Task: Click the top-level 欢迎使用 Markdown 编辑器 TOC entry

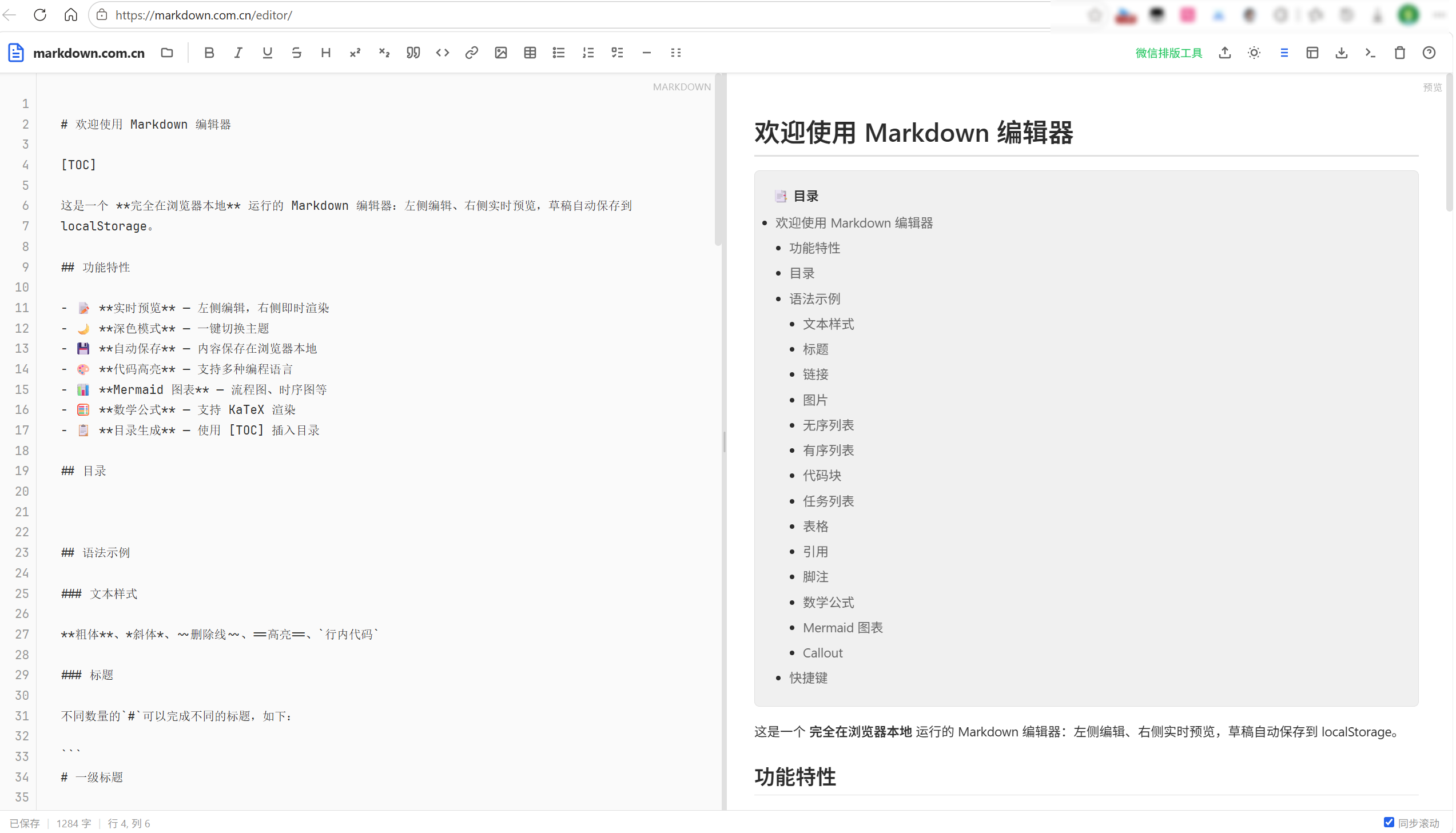Action: 854,222
